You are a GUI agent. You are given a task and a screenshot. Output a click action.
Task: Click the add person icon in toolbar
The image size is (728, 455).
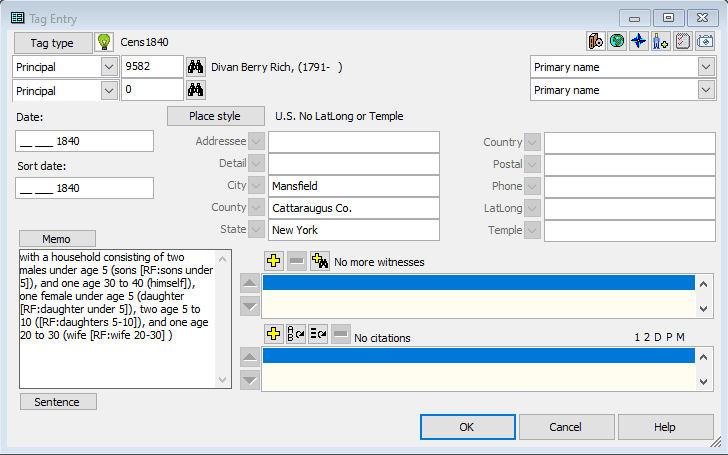[x=661, y=41]
